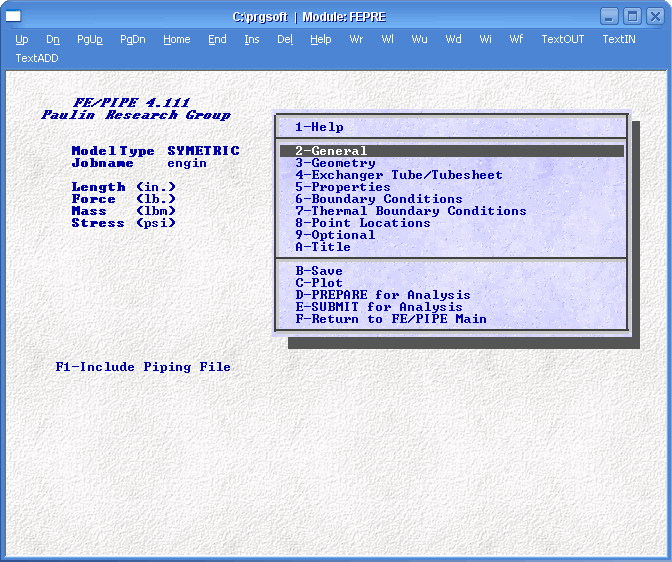Screen dimensions: 672x562
Task: Click the Up menu item
Action: click(x=22, y=39)
